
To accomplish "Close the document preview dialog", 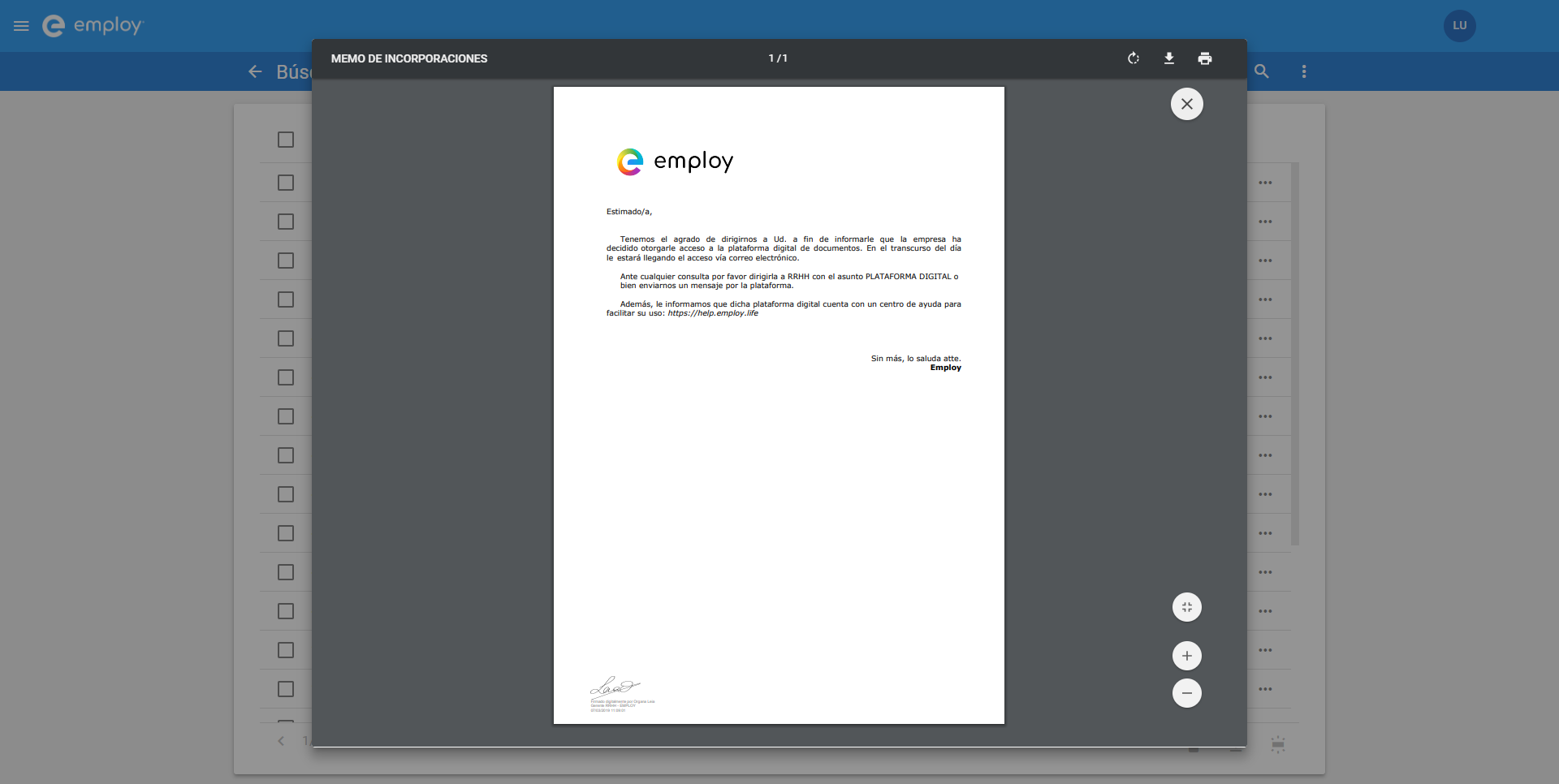I will pyautogui.click(x=1187, y=104).
